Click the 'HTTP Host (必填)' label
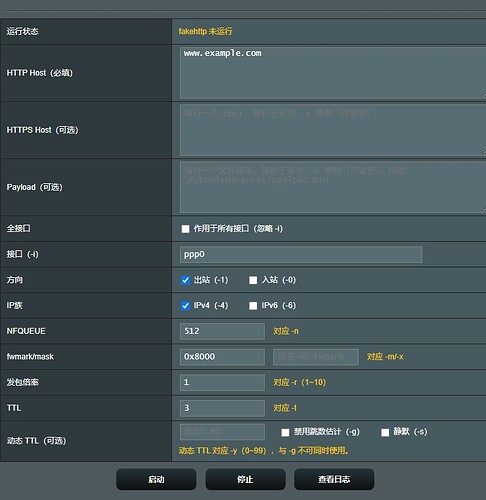Screen dimensions: 486x500 click(x=40, y=73)
